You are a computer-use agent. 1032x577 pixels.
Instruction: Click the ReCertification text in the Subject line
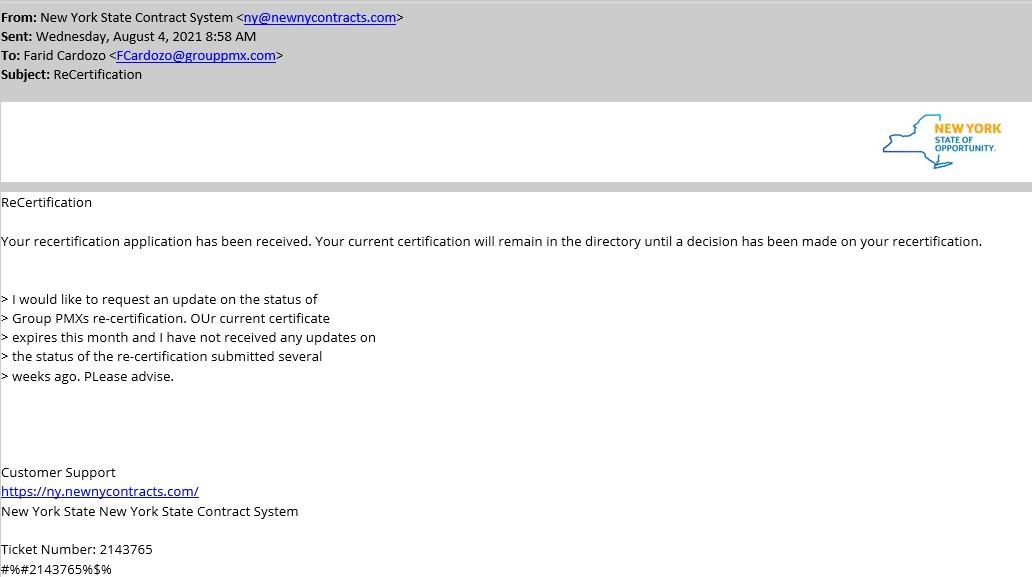tap(97, 75)
